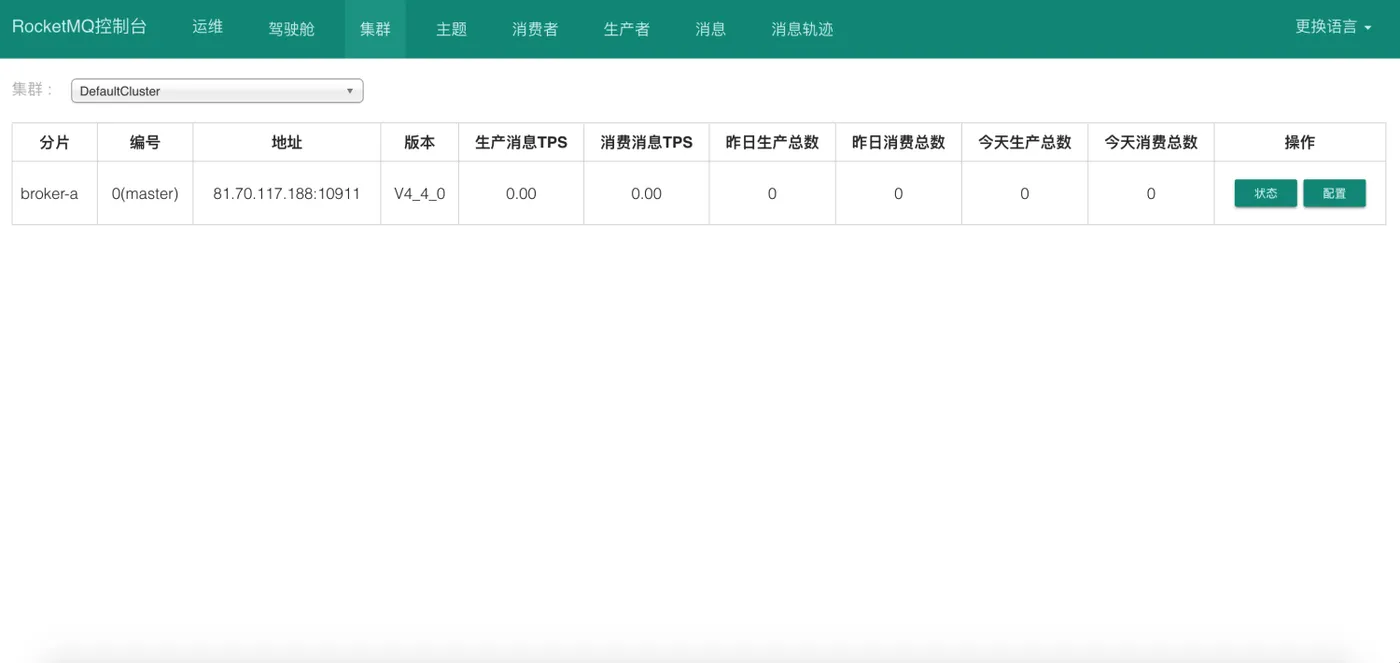This screenshot has height=663, width=1400.
Task: Switch to the 消费者 tab
Action: pos(535,28)
